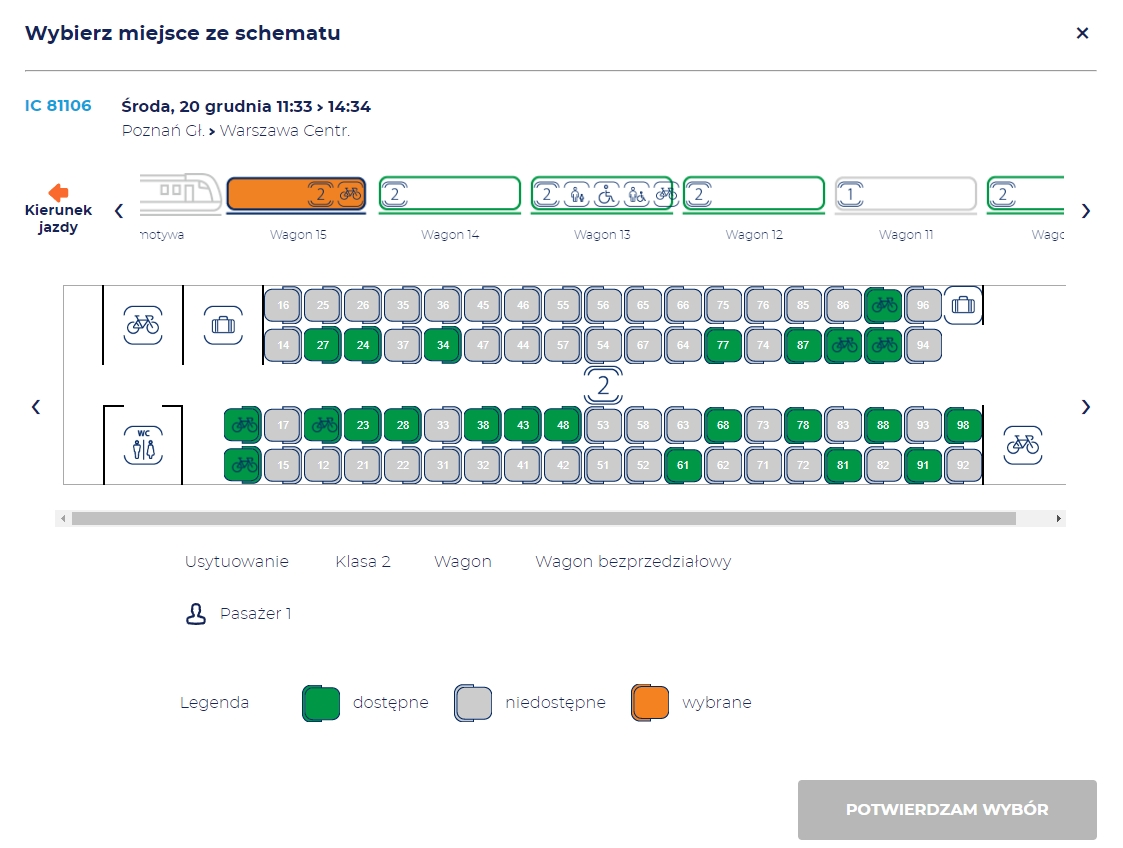
Task: Switch to Wagon 12
Action: click(753, 194)
